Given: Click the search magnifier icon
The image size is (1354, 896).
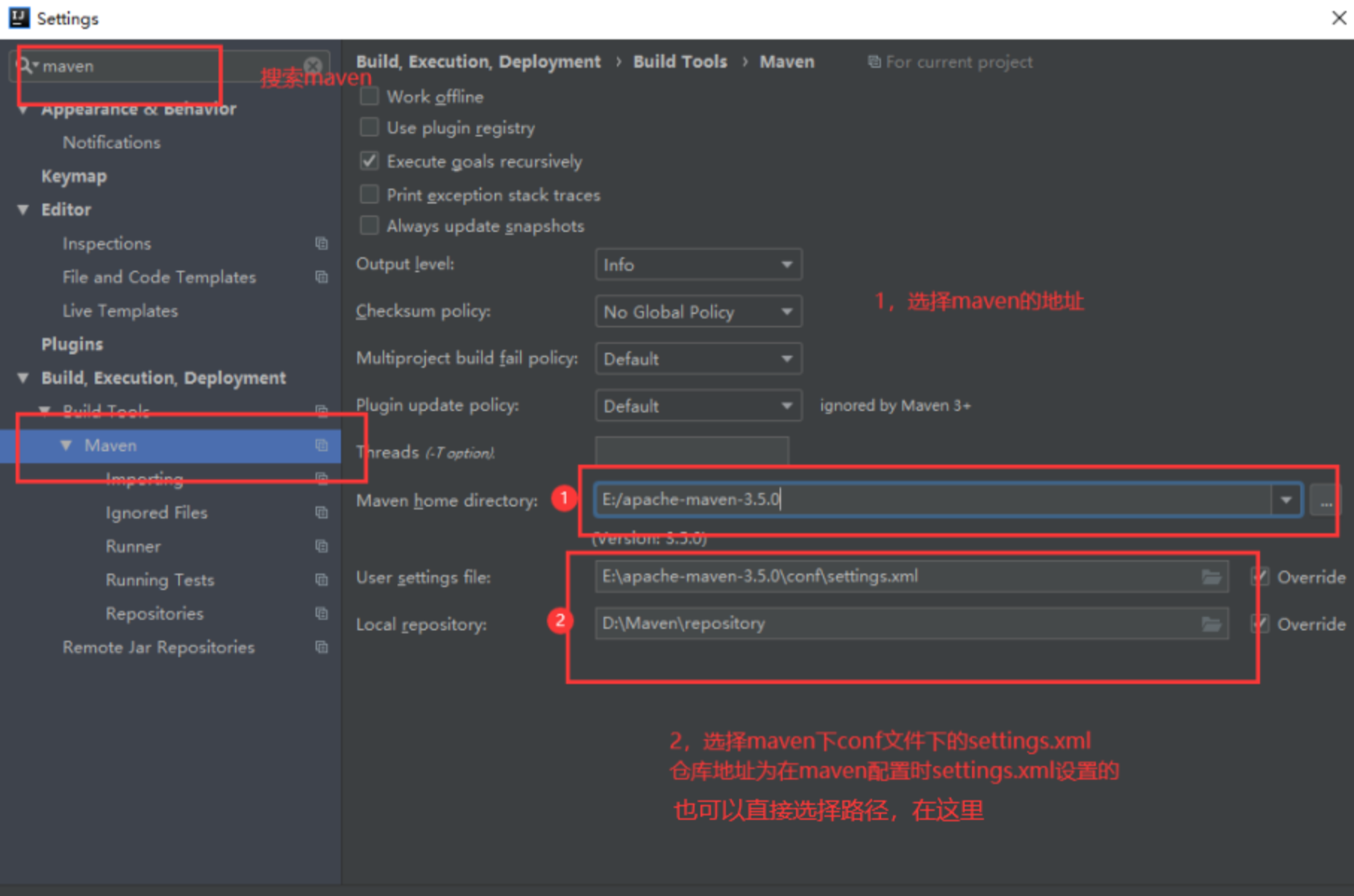Looking at the screenshot, I should coord(25,66).
